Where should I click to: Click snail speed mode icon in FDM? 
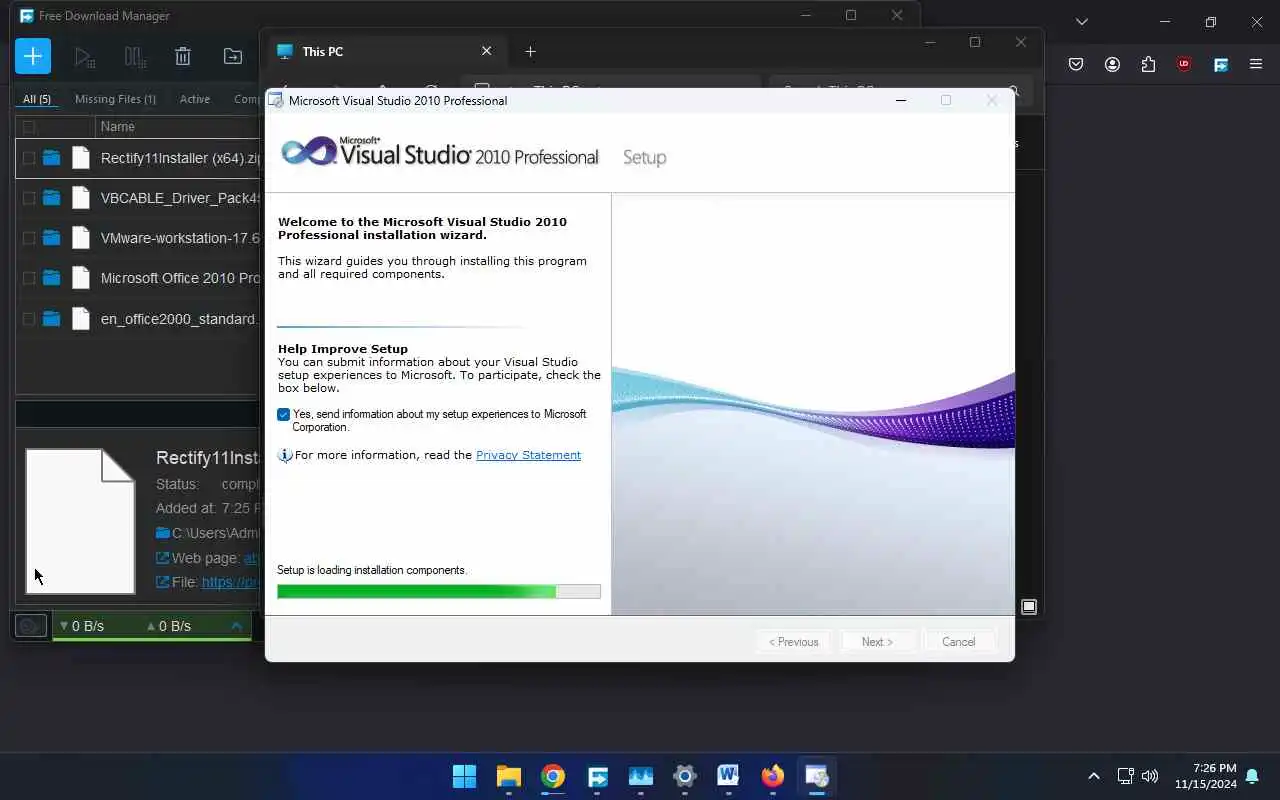click(30, 626)
